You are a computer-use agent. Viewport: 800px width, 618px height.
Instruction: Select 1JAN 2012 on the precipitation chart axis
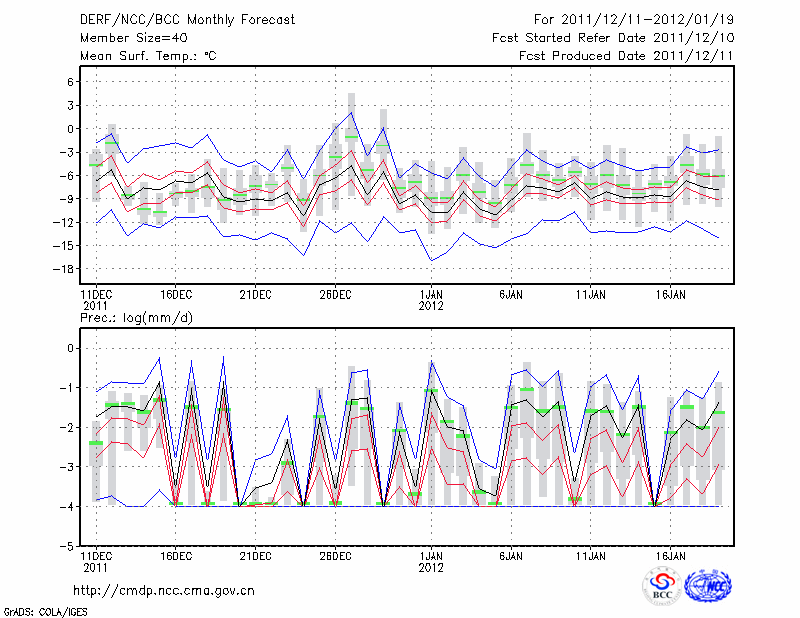431,560
